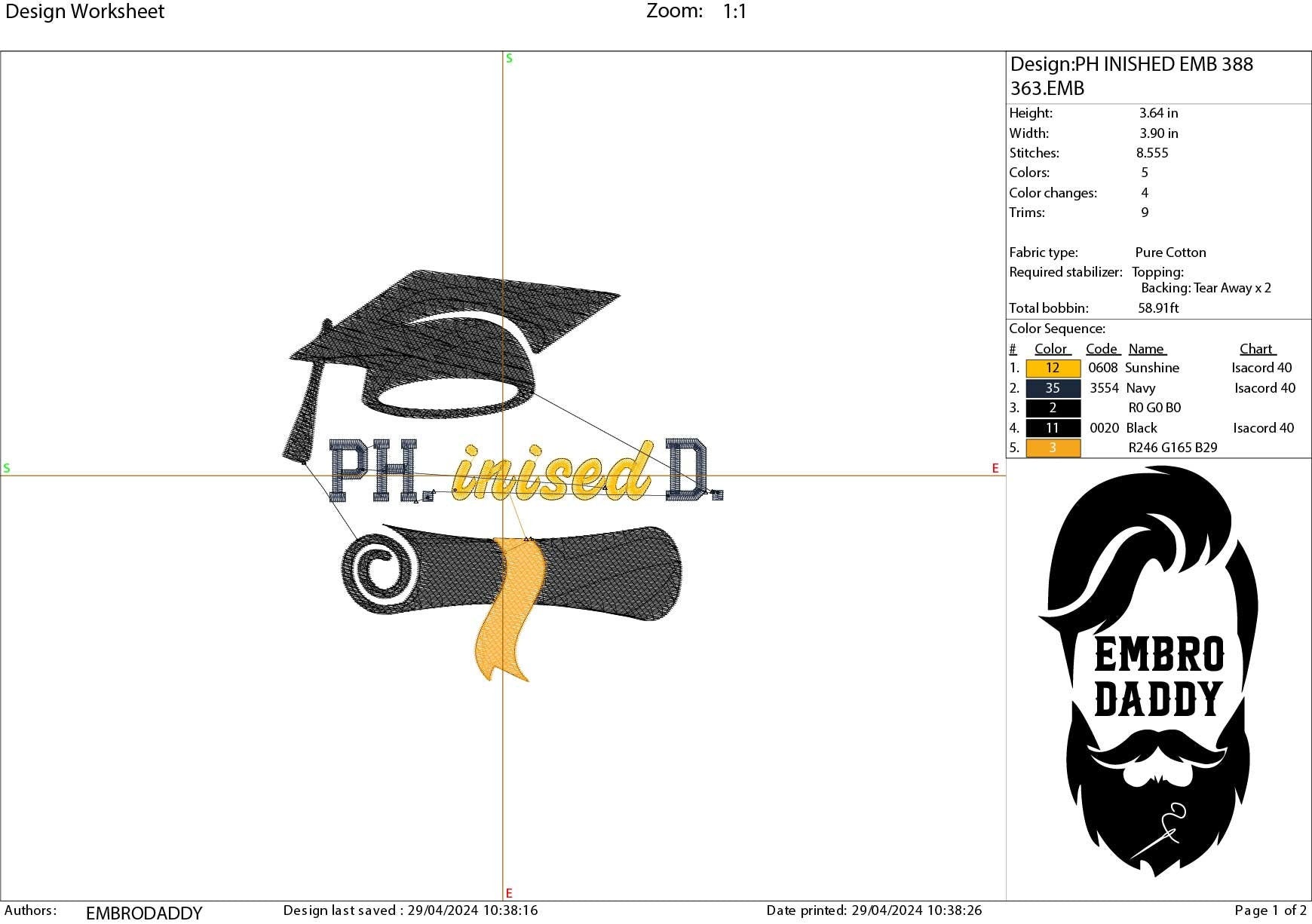Click the Sunshine color swatch 12

[x=1053, y=368]
